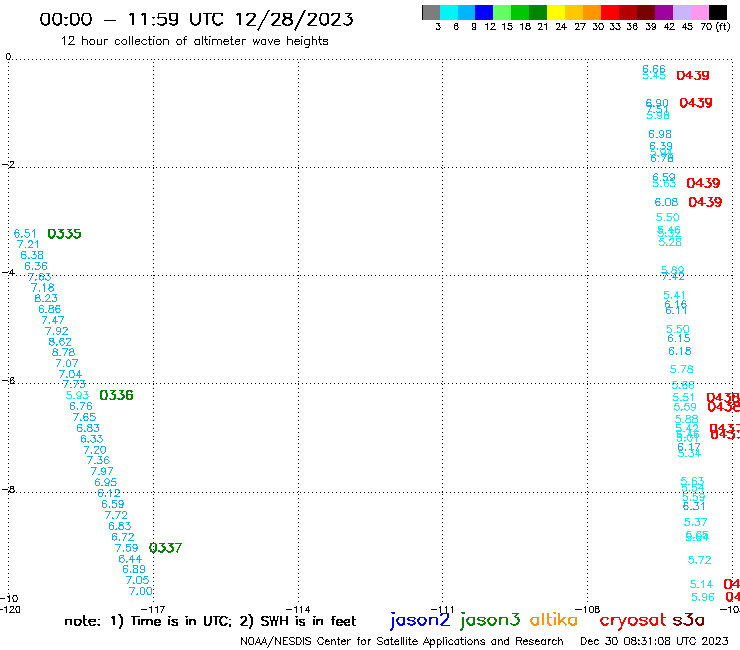740x650 pixels.
Task: Click the wave height value '7.59'
Action: pyautogui.click(x=126, y=548)
